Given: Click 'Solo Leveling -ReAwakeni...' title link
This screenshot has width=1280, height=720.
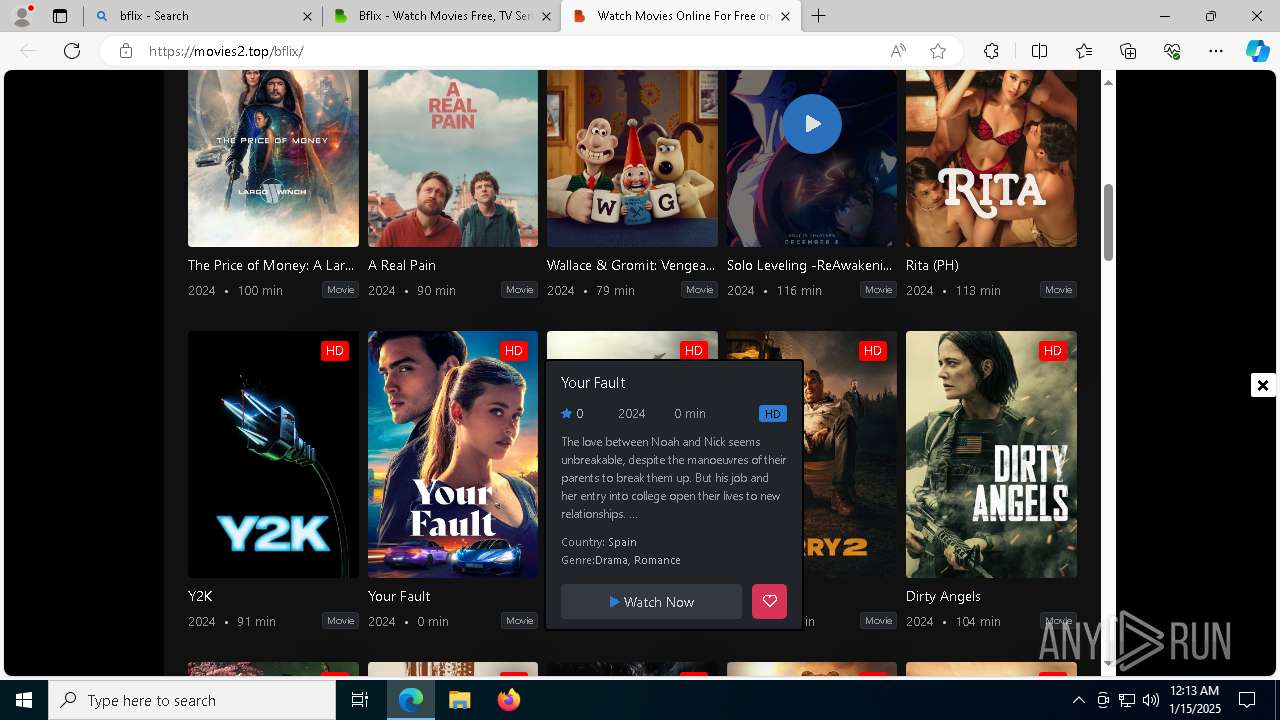Looking at the screenshot, I should (x=810, y=265).
